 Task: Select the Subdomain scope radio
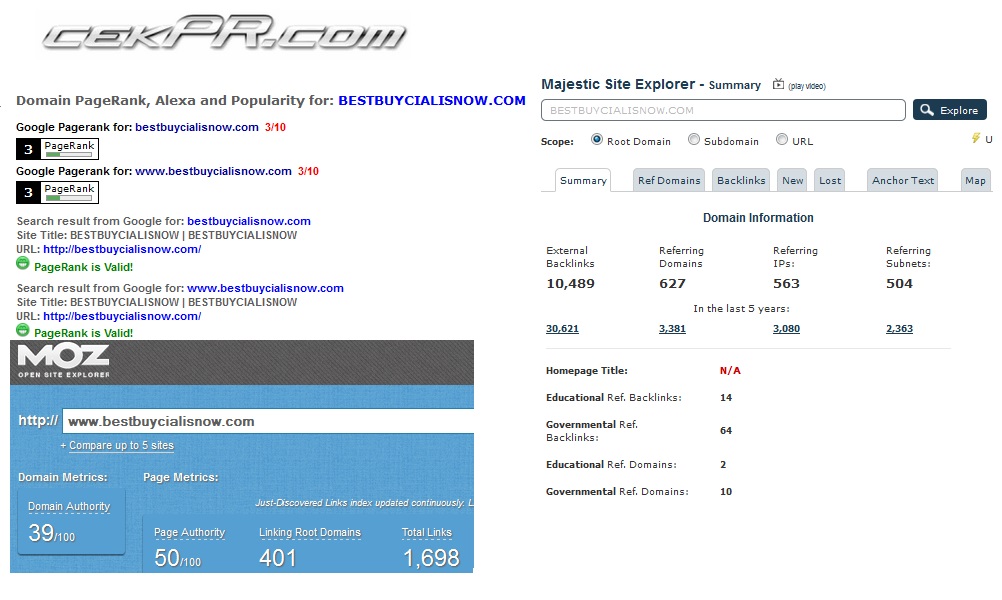pos(694,139)
